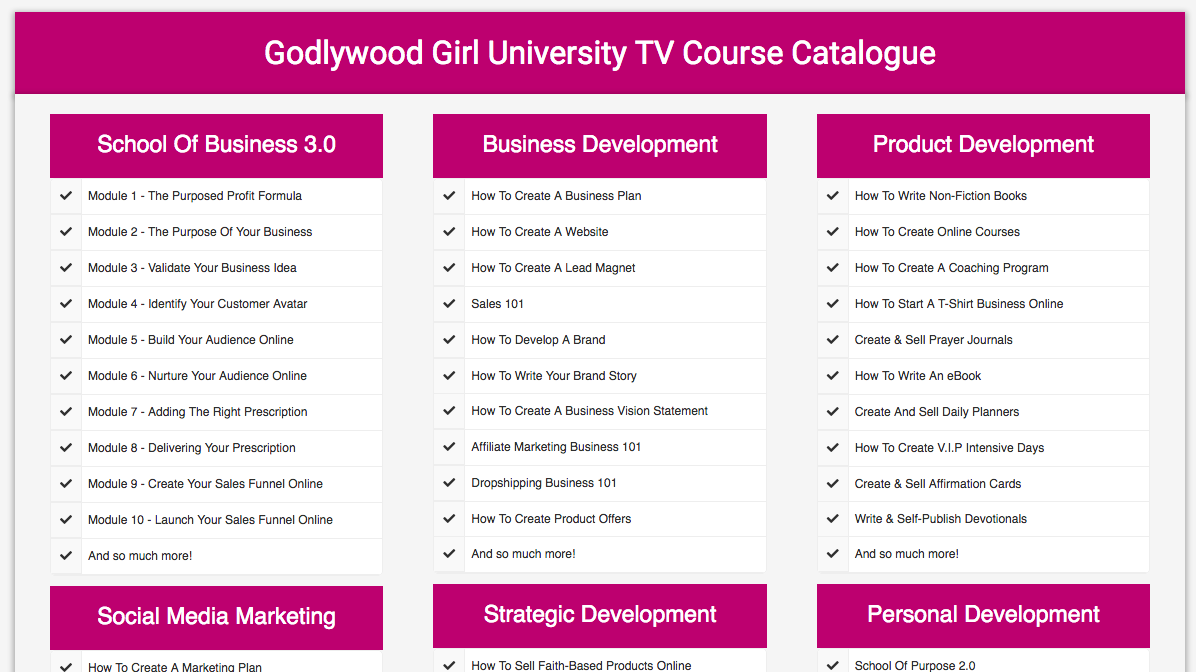Click the checkmark beside How To Write Non-Fiction Books
1196x672 pixels.
click(832, 195)
